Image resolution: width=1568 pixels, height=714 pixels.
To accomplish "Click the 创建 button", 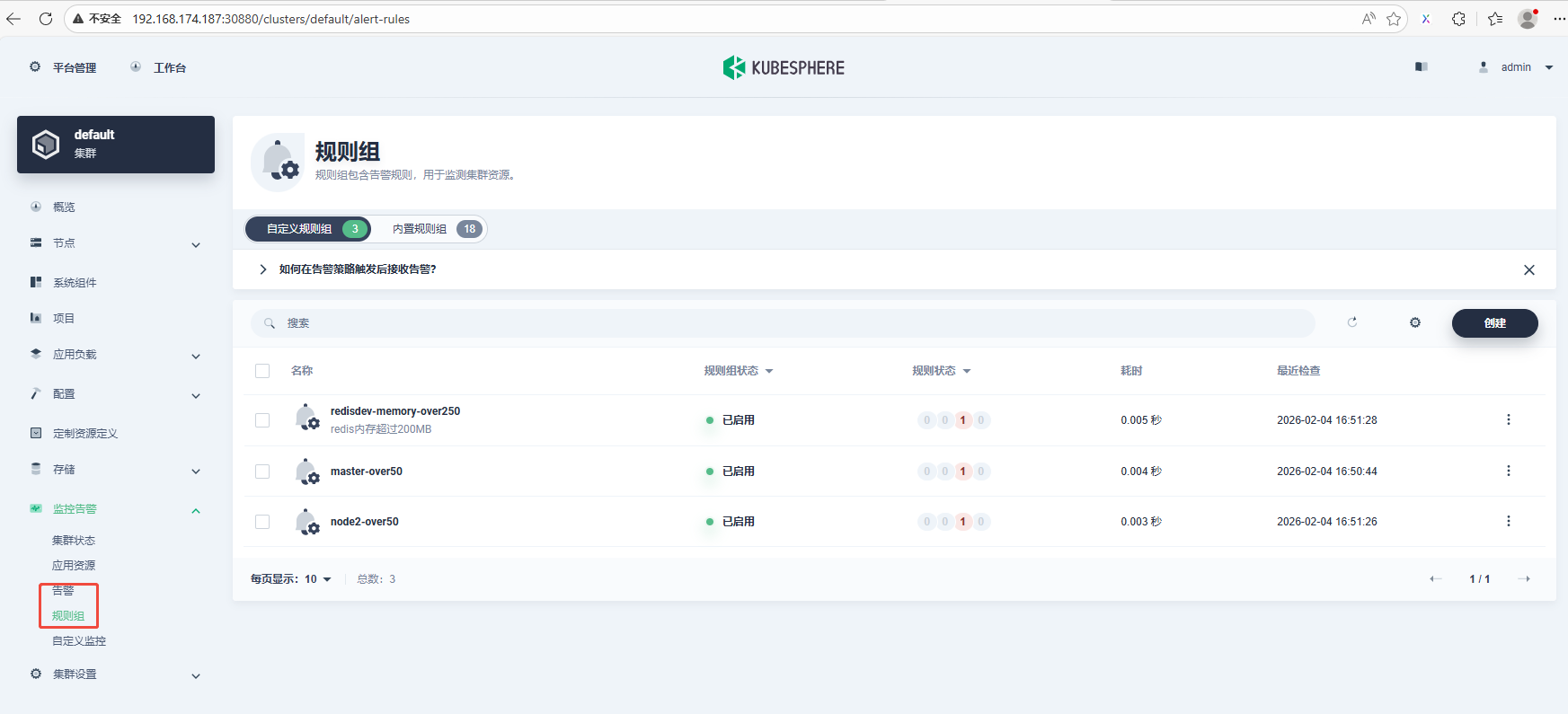I will point(1494,323).
